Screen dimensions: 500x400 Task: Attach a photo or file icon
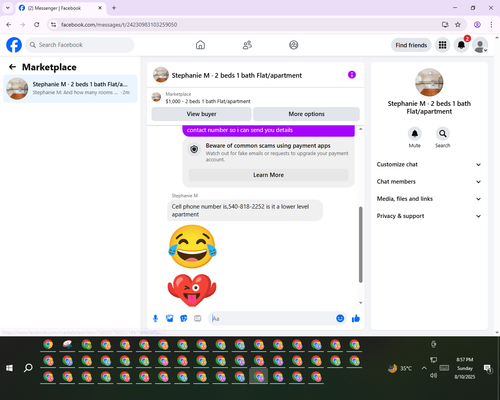(x=170, y=319)
